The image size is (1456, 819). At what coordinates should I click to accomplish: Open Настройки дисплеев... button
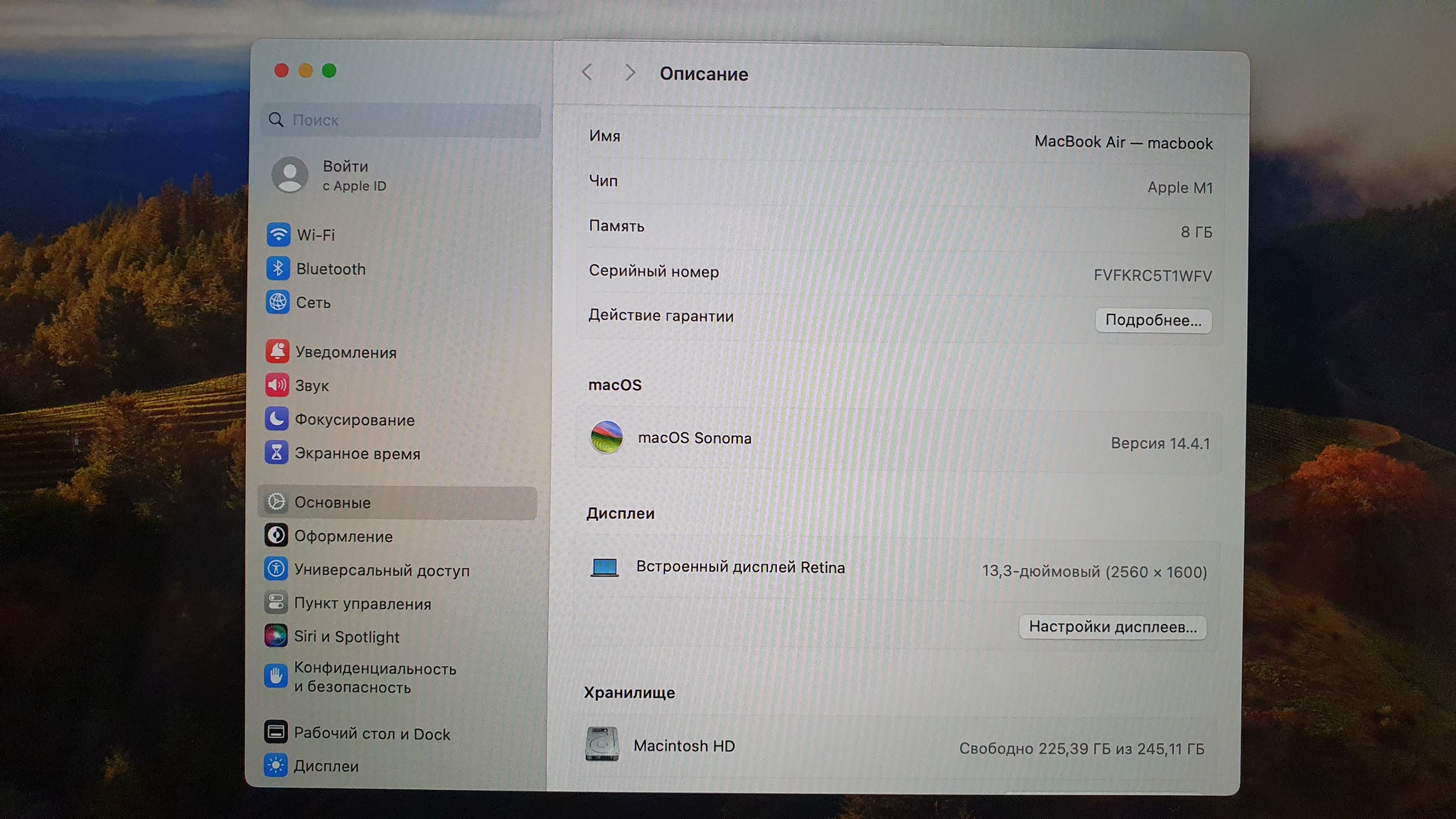click(1112, 627)
